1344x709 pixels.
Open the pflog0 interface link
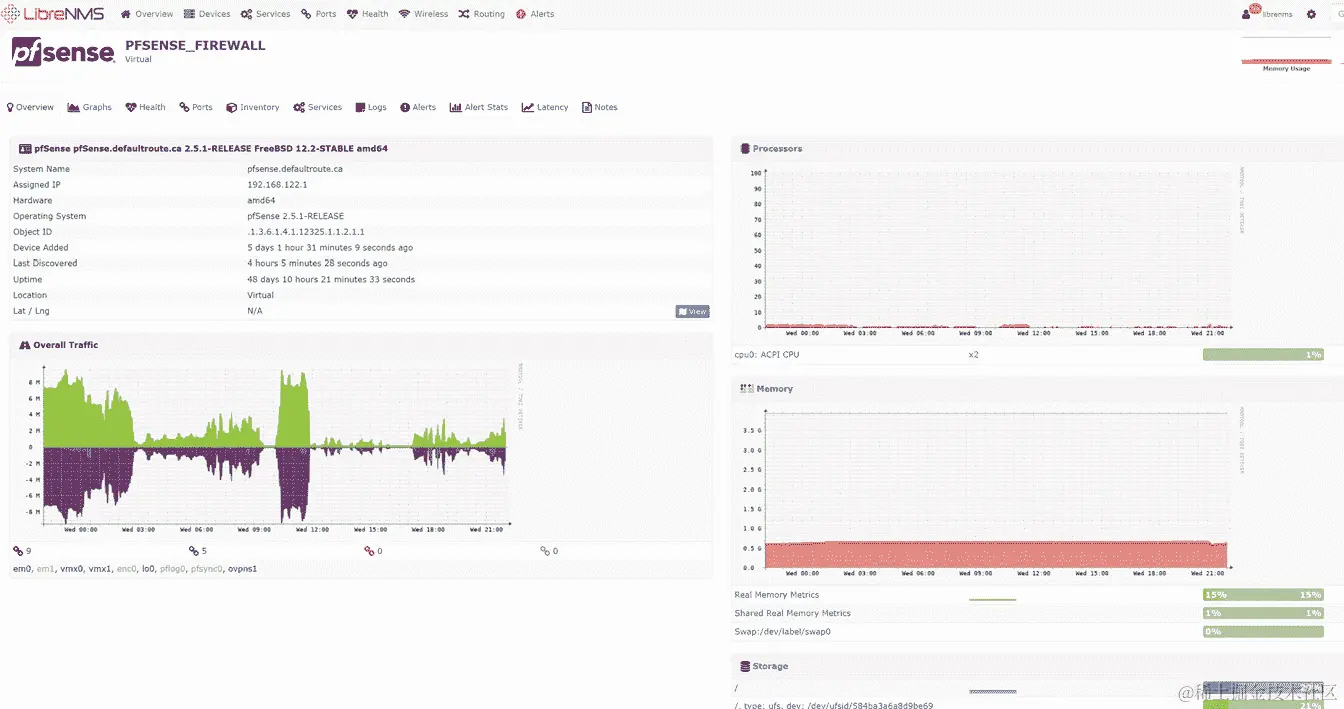(173, 569)
